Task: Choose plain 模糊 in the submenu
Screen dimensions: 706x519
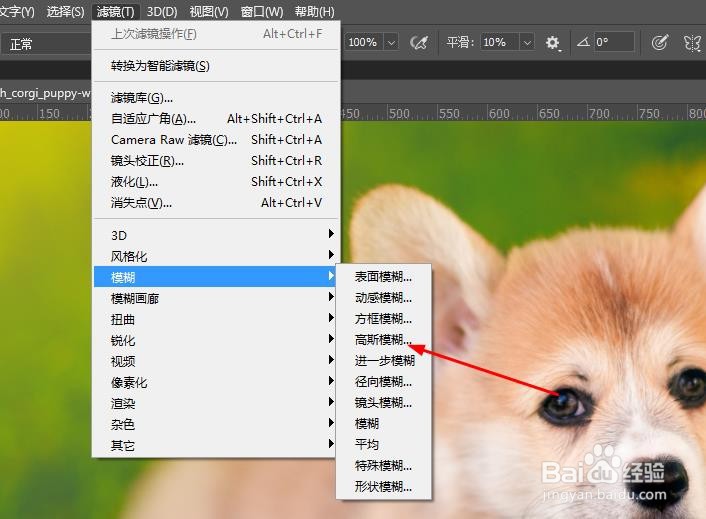Action: click(384, 424)
